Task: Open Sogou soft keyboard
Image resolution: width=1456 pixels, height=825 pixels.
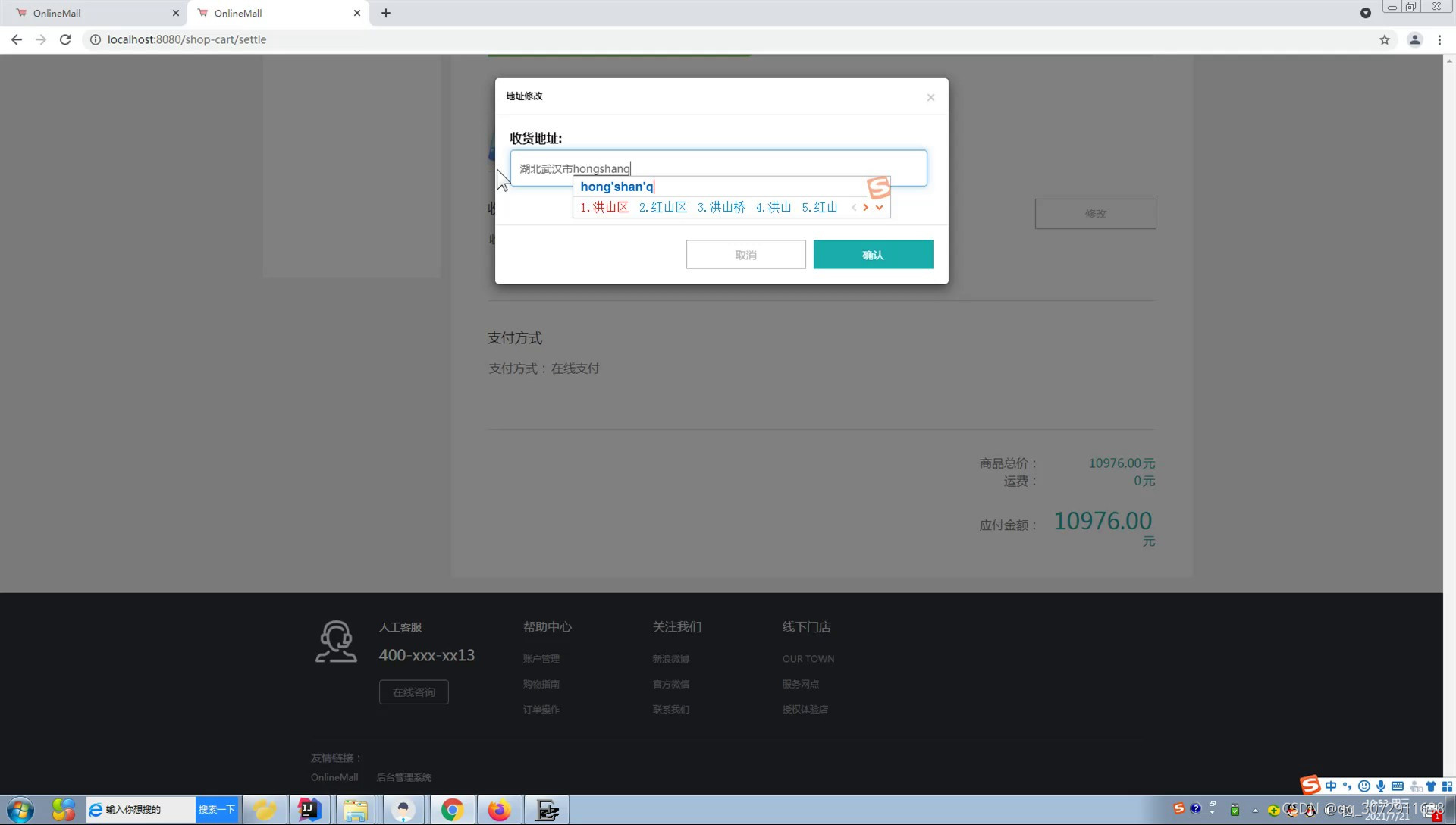Action: (x=1398, y=786)
